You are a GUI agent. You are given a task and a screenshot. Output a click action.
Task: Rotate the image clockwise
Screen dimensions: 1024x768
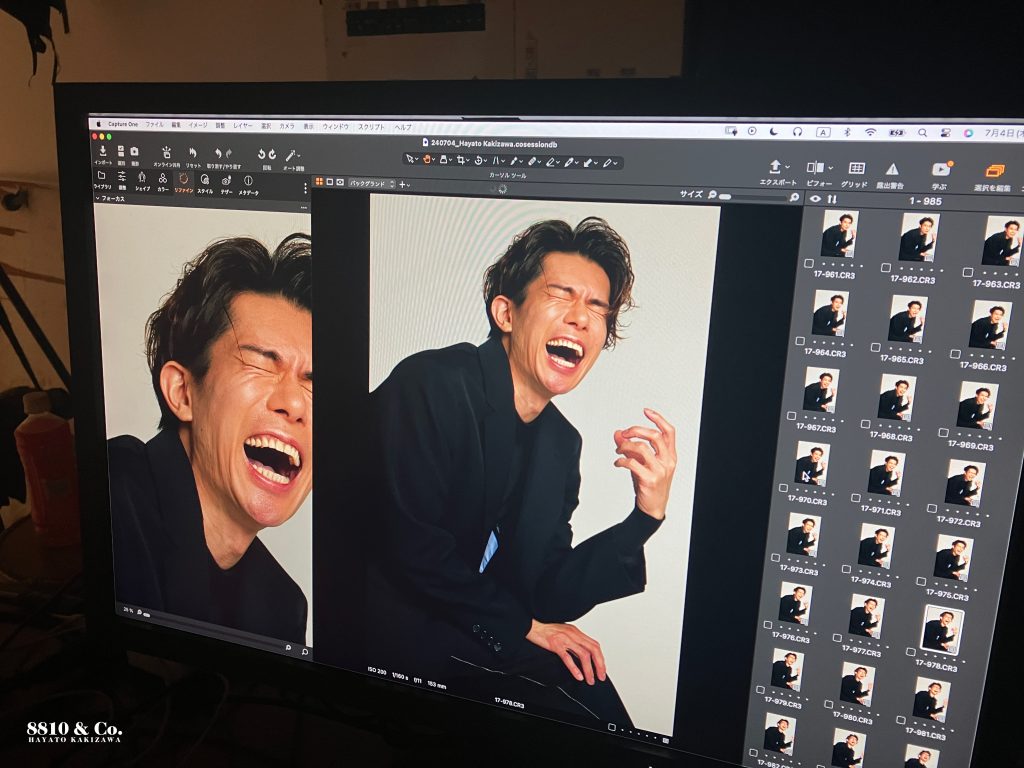pyautogui.click(x=272, y=155)
